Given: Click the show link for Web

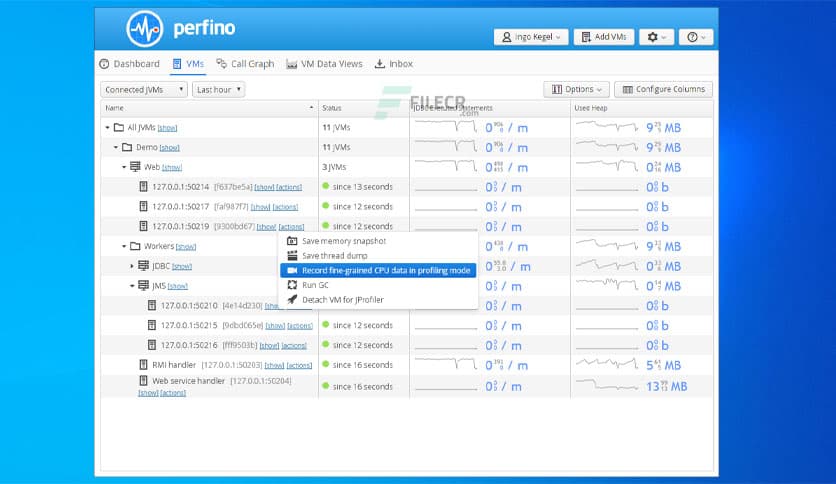Looking at the screenshot, I should pyautogui.click(x=172, y=167).
